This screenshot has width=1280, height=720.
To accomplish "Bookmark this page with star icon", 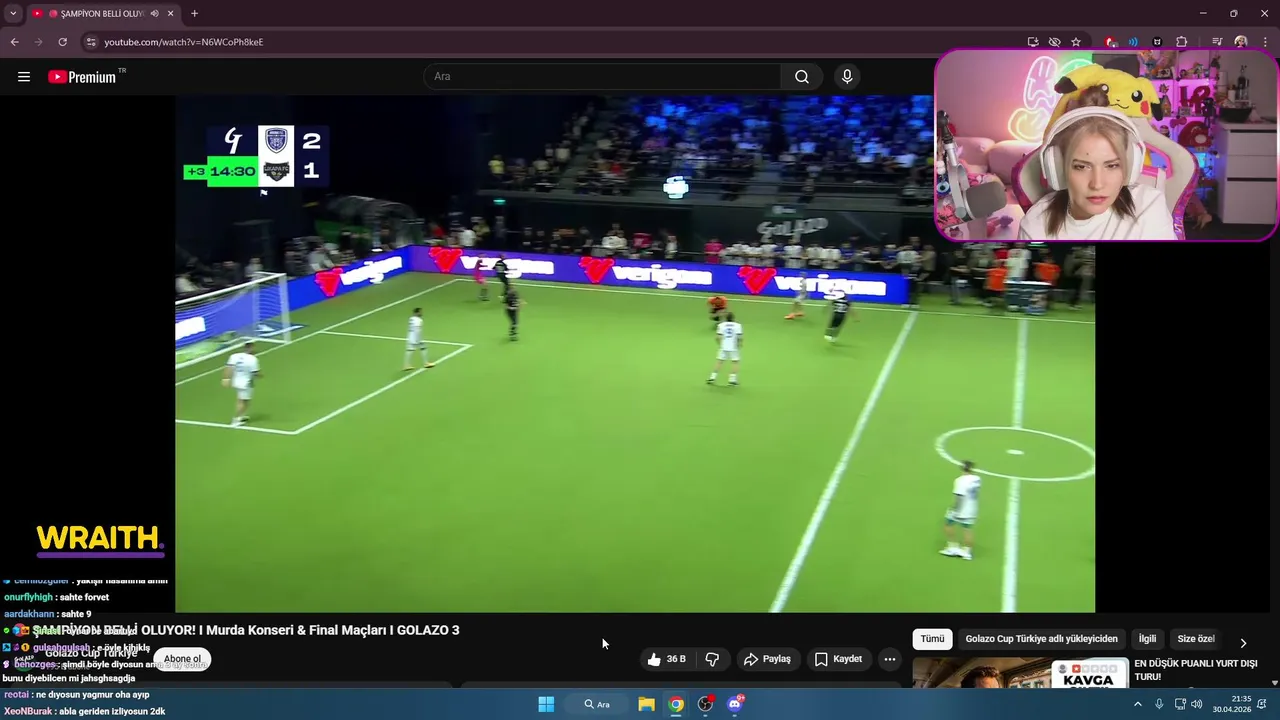I will point(1076,42).
